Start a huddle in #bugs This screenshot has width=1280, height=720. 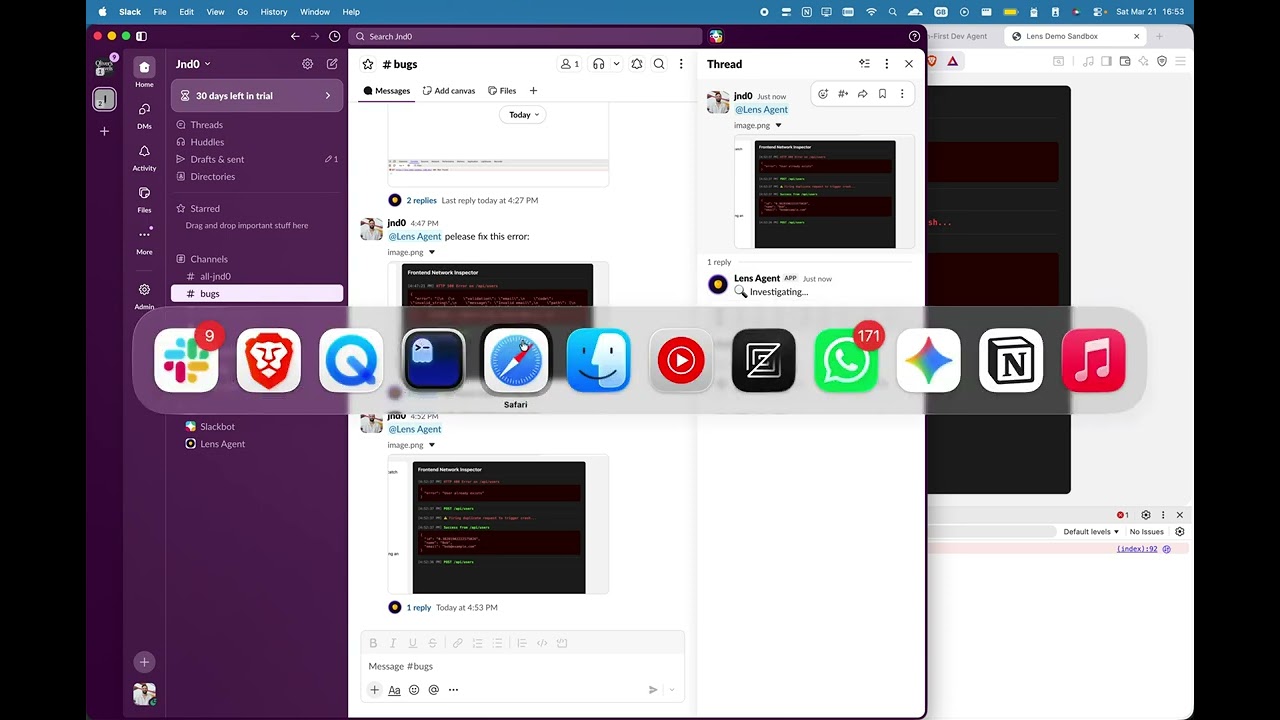coord(598,64)
